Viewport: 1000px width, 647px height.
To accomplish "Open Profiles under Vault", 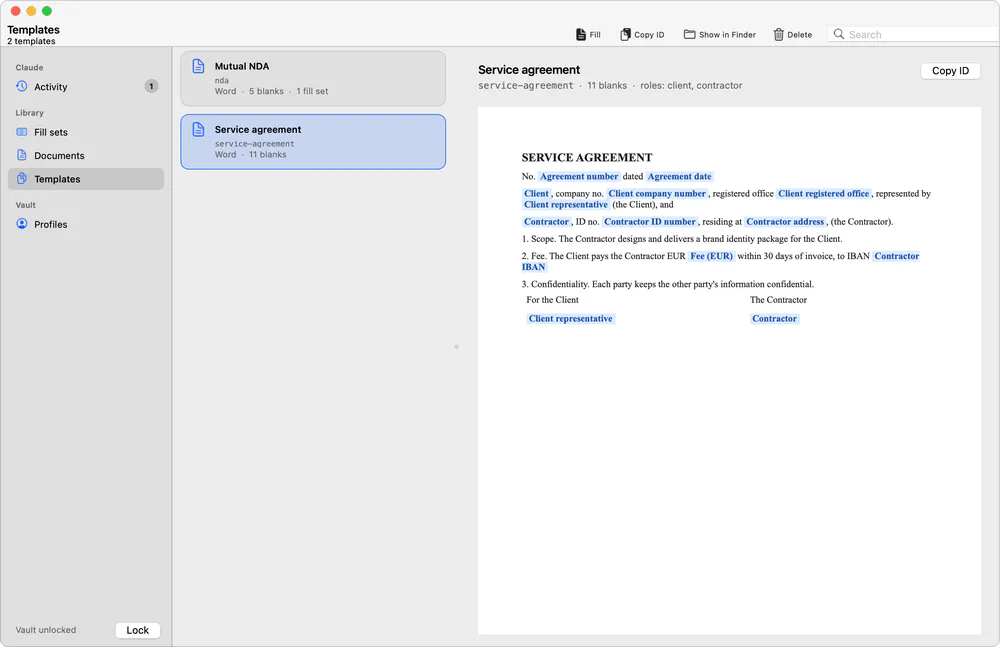I will tap(86, 225).
